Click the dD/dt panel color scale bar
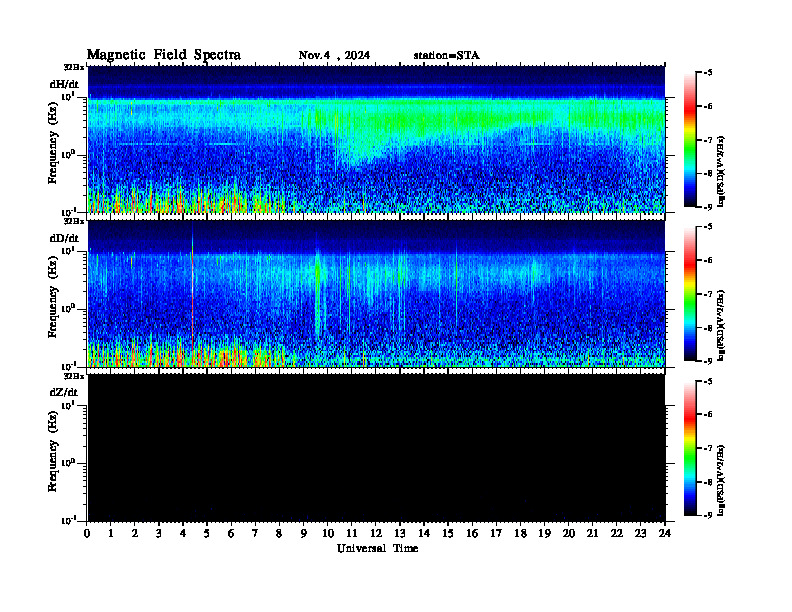Viewport: 792px width, 612px height. tap(689, 294)
